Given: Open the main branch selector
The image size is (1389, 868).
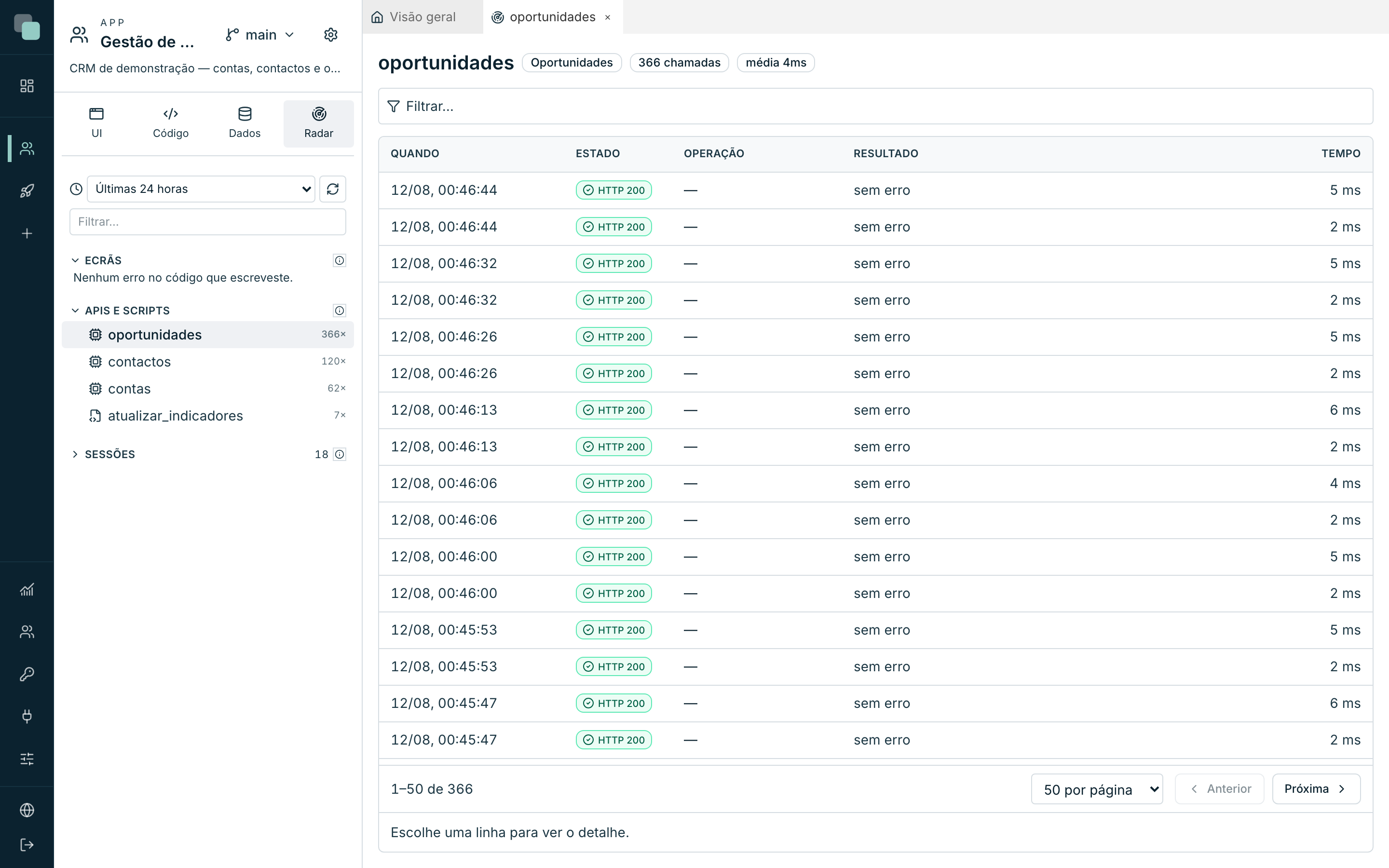Looking at the screenshot, I should pyautogui.click(x=260, y=35).
